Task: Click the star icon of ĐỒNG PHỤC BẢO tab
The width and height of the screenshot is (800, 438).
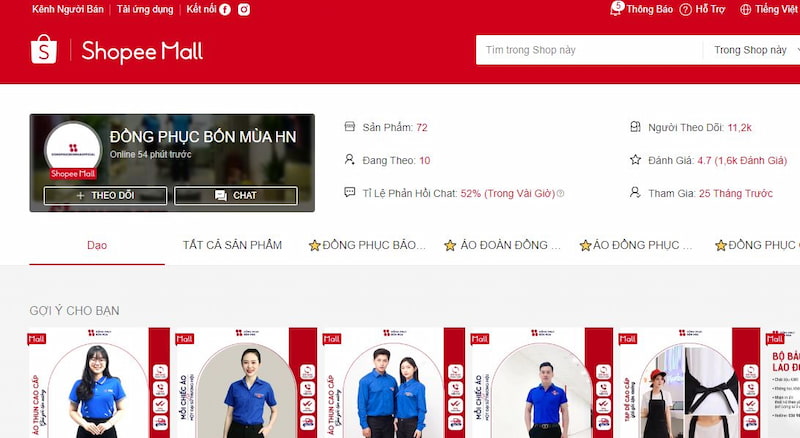Action: pyautogui.click(x=314, y=246)
